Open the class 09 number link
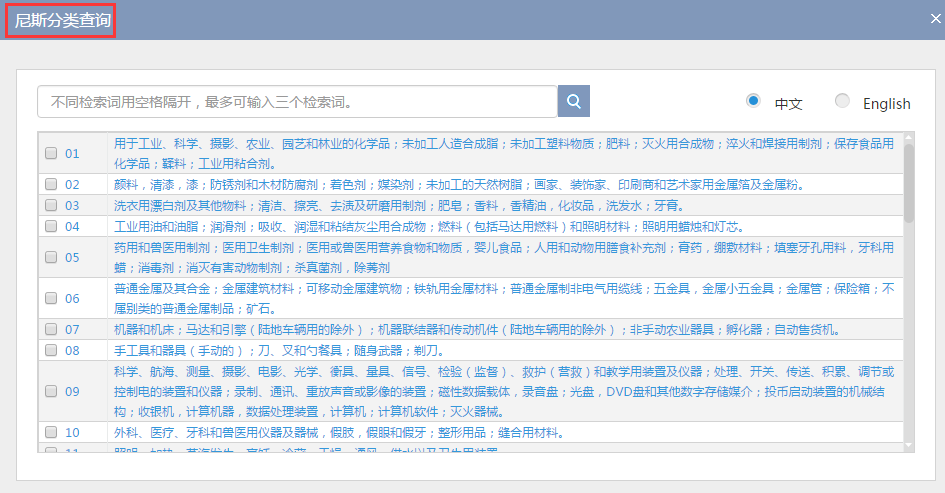Viewport: 945px width, 493px height. pyautogui.click(x=72, y=391)
